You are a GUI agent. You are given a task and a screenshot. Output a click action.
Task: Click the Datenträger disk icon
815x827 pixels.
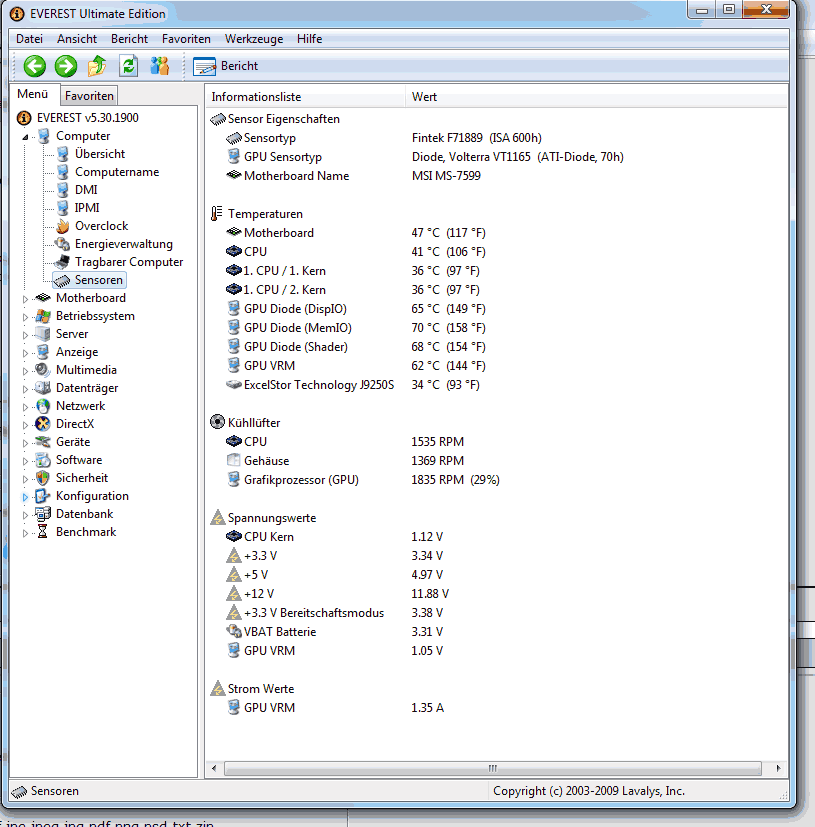click(x=43, y=388)
